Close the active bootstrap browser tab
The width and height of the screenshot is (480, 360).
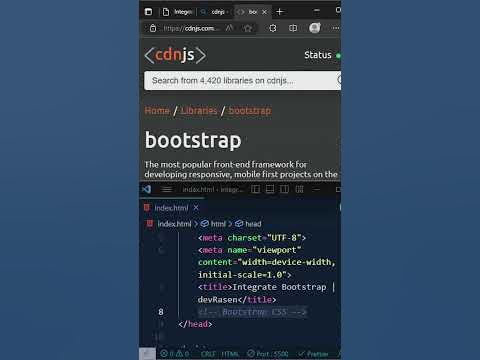click(264, 12)
